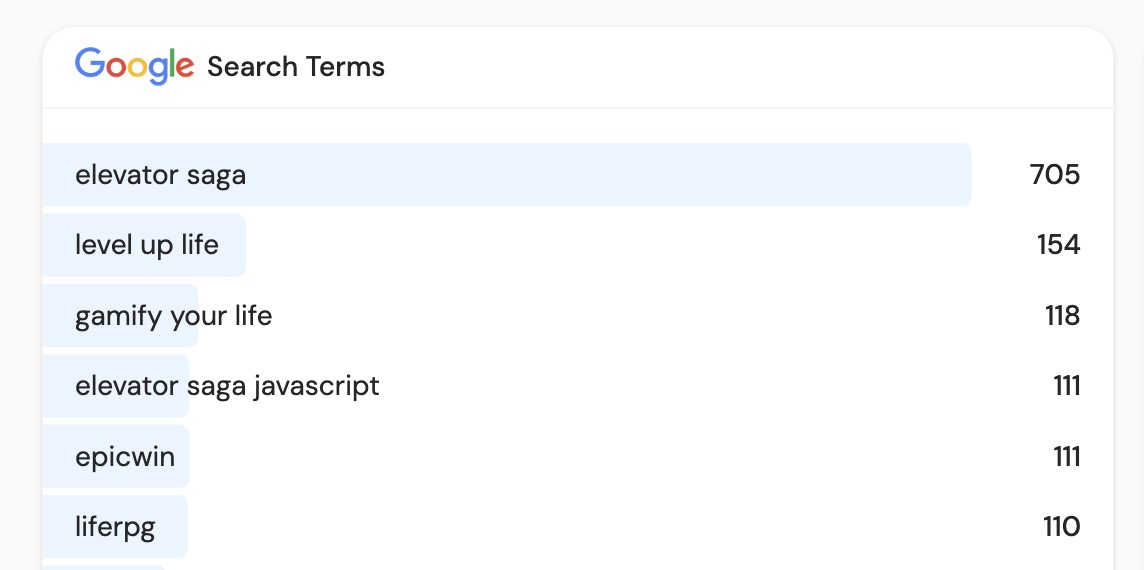Click the 705 count value
The width and height of the screenshot is (1144, 570).
click(1054, 175)
